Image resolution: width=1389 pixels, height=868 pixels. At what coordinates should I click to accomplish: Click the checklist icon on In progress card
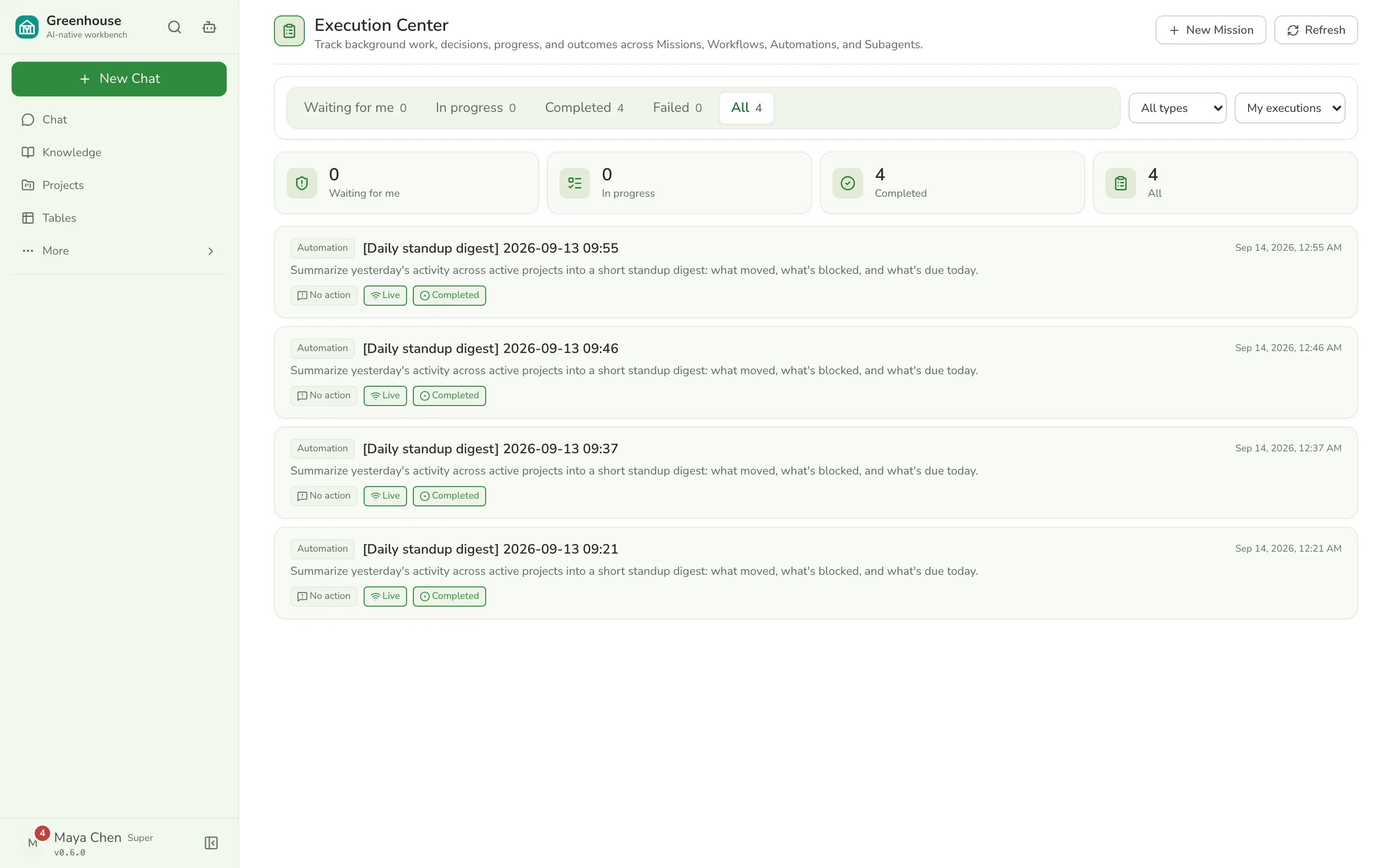574,183
